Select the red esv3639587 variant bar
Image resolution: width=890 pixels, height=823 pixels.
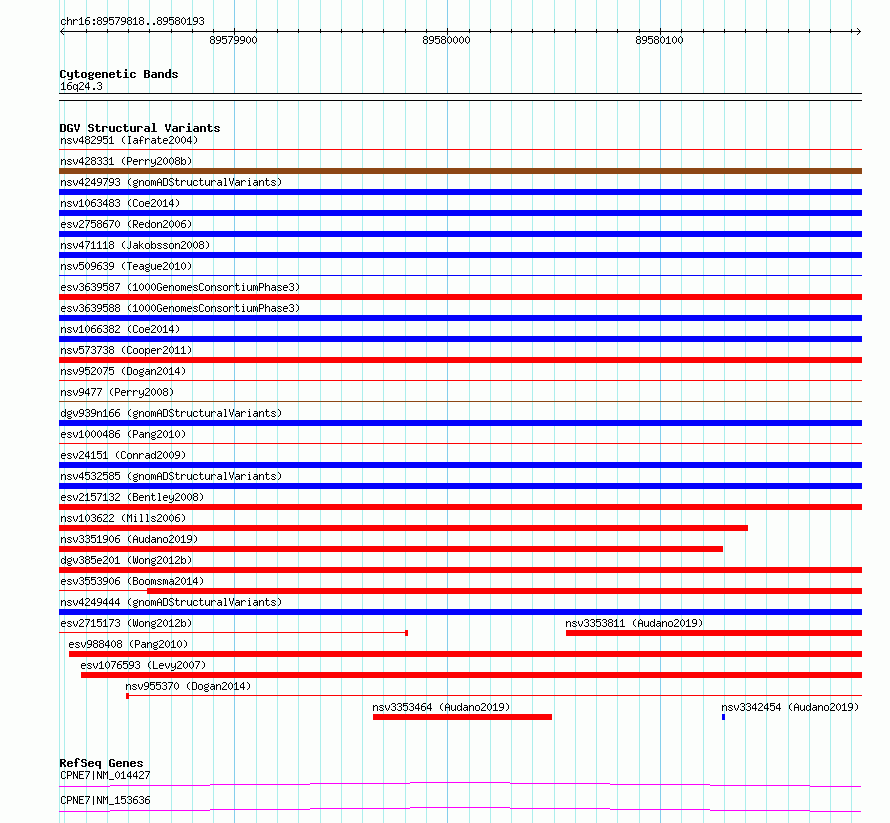click(x=460, y=297)
